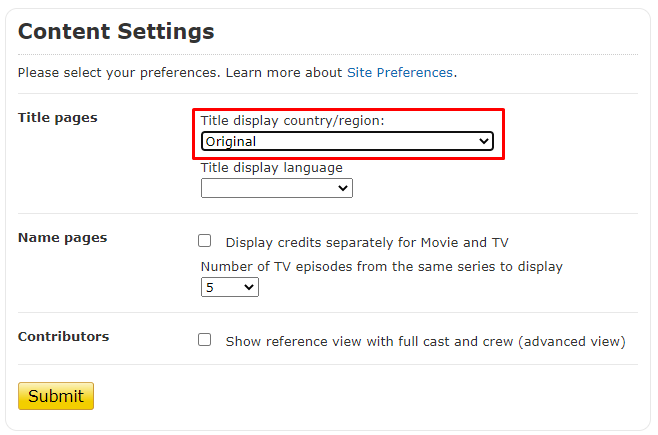This screenshot has width=658, height=435.
Task: Click the chevron arrow on the 'Original' dropdown
Action: [x=484, y=142]
